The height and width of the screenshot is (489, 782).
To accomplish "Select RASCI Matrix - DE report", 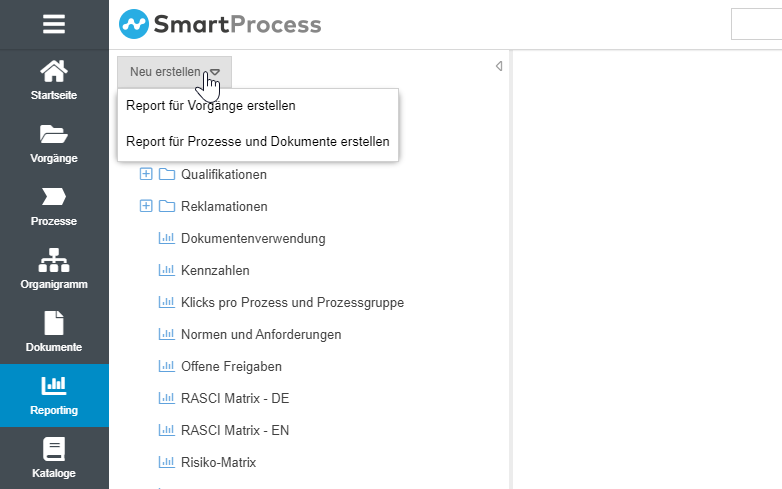I will click(x=234, y=399).
